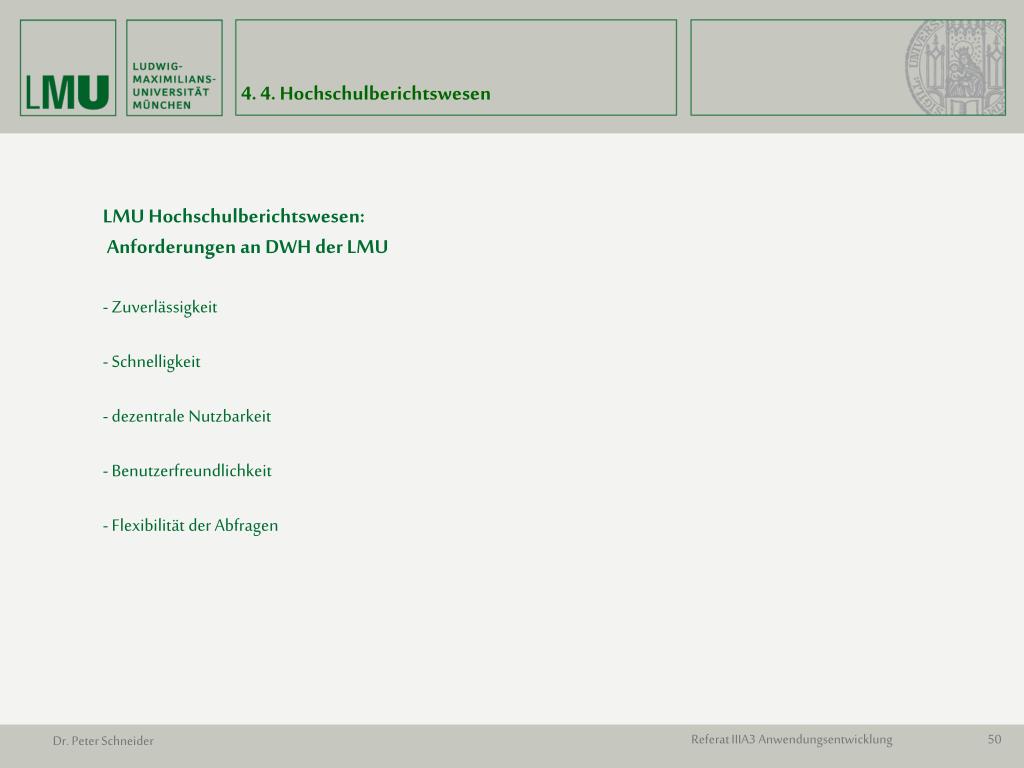Click subheading 'Anforderungen an DWH der LMU'
The height and width of the screenshot is (768, 1024).
coord(247,247)
